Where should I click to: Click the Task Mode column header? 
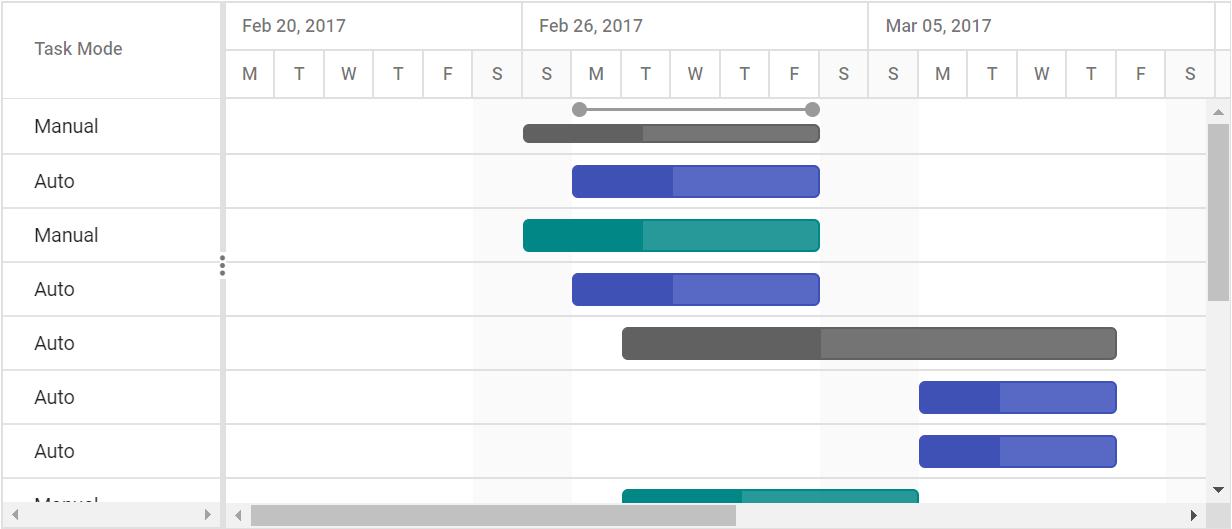(78, 49)
